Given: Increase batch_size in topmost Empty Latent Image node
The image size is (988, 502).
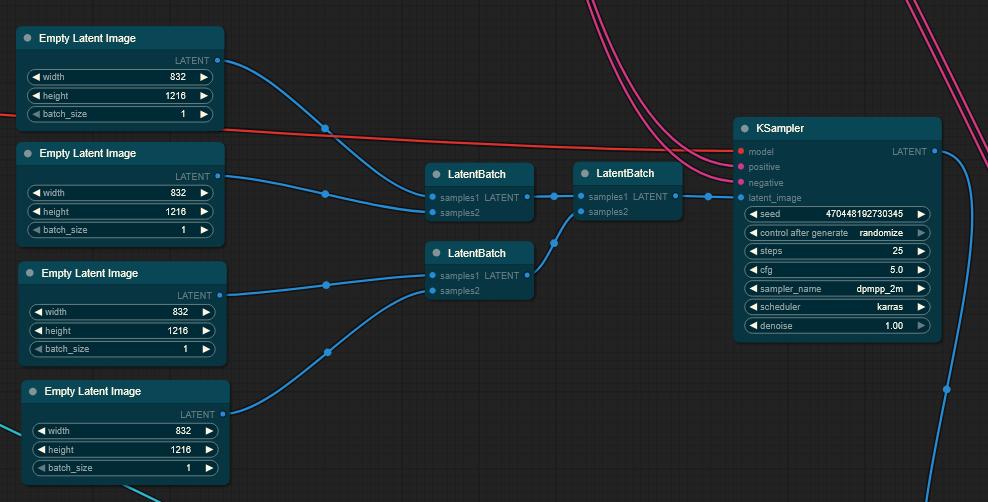Looking at the screenshot, I should (x=204, y=114).
